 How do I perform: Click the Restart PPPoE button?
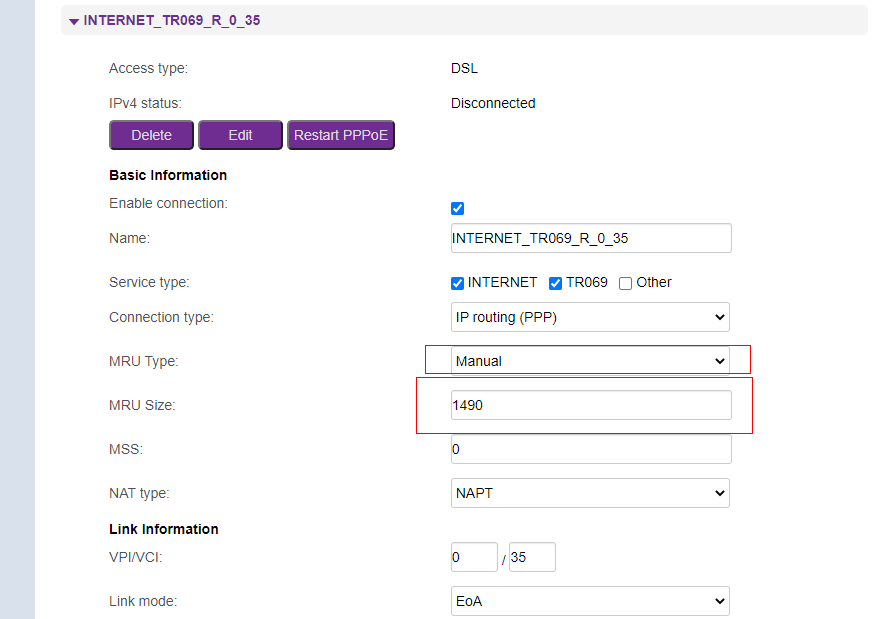coord(340,135)
